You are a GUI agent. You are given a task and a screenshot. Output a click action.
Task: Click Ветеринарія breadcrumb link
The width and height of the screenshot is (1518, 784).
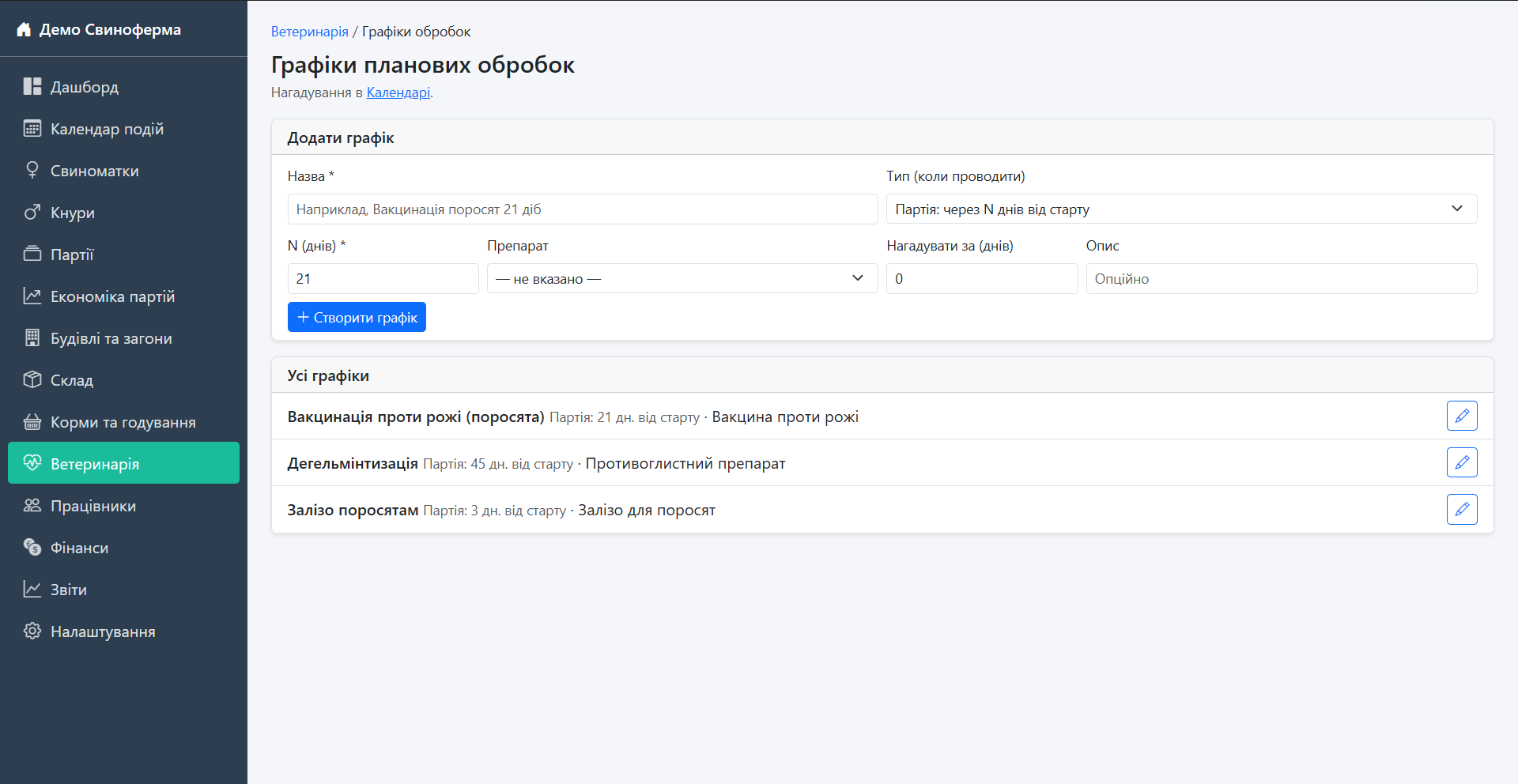(x=309, y=32)
